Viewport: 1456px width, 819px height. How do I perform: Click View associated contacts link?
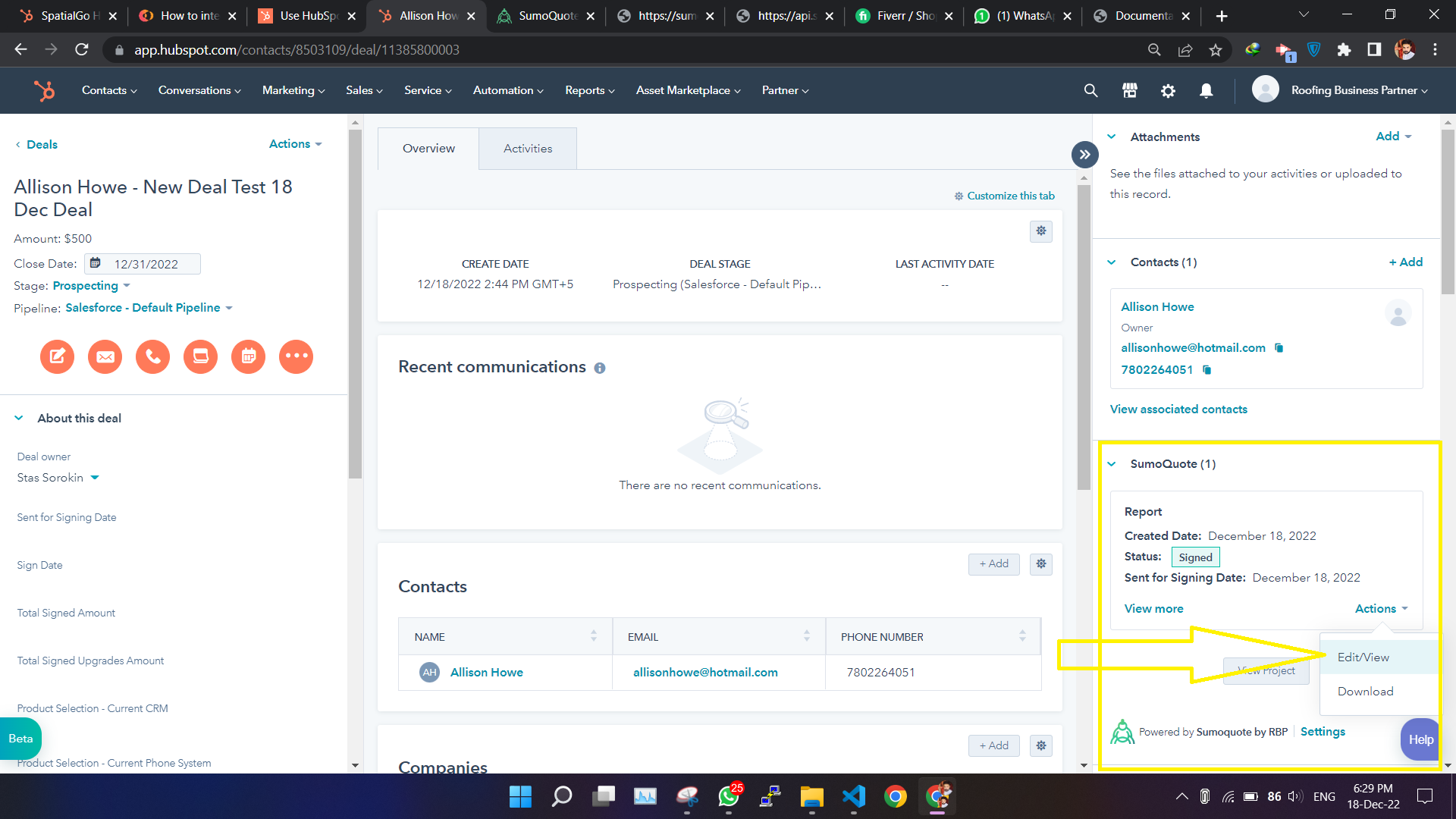point(1178,409)
